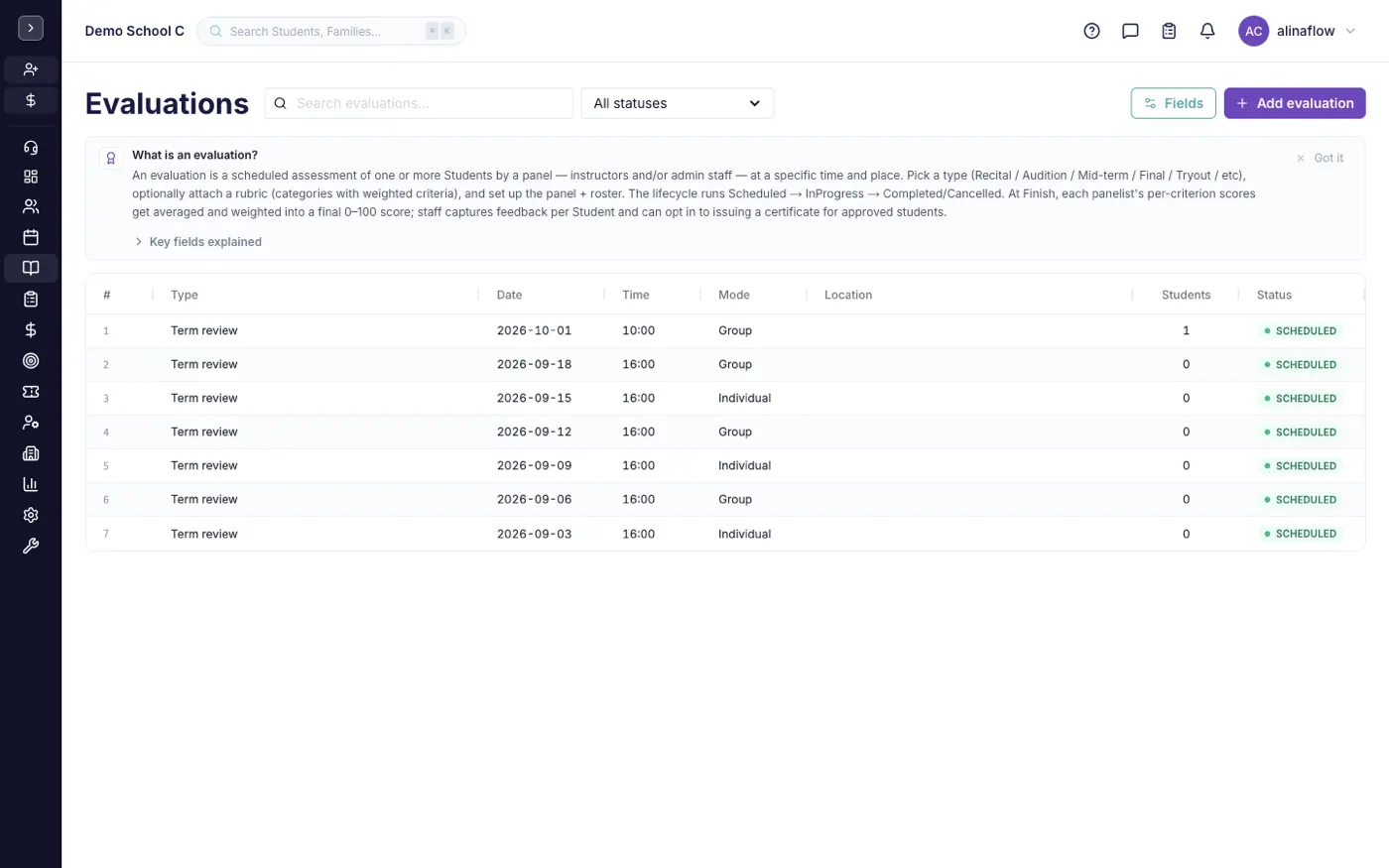
Task: Click the open book sidebar icon
Action: pyautogui.click(x=31, y=268)
